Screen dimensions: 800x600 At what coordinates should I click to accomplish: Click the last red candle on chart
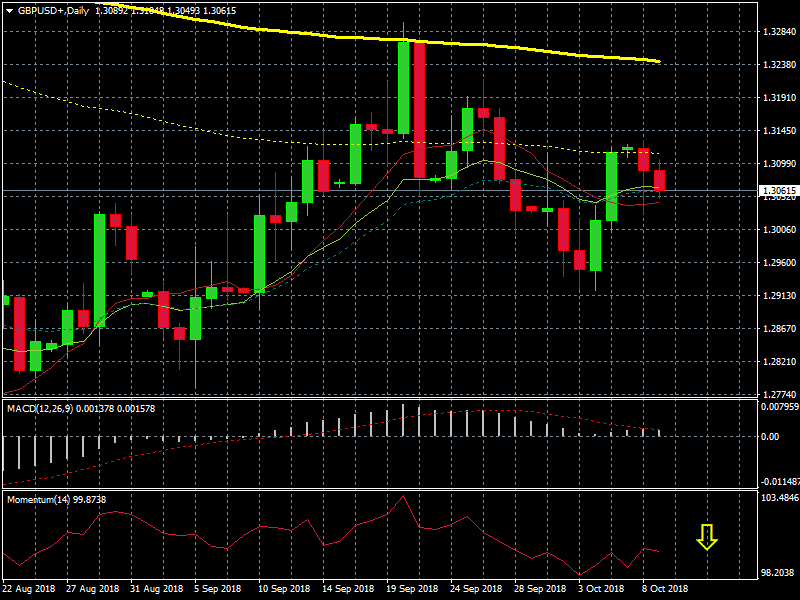659,180
